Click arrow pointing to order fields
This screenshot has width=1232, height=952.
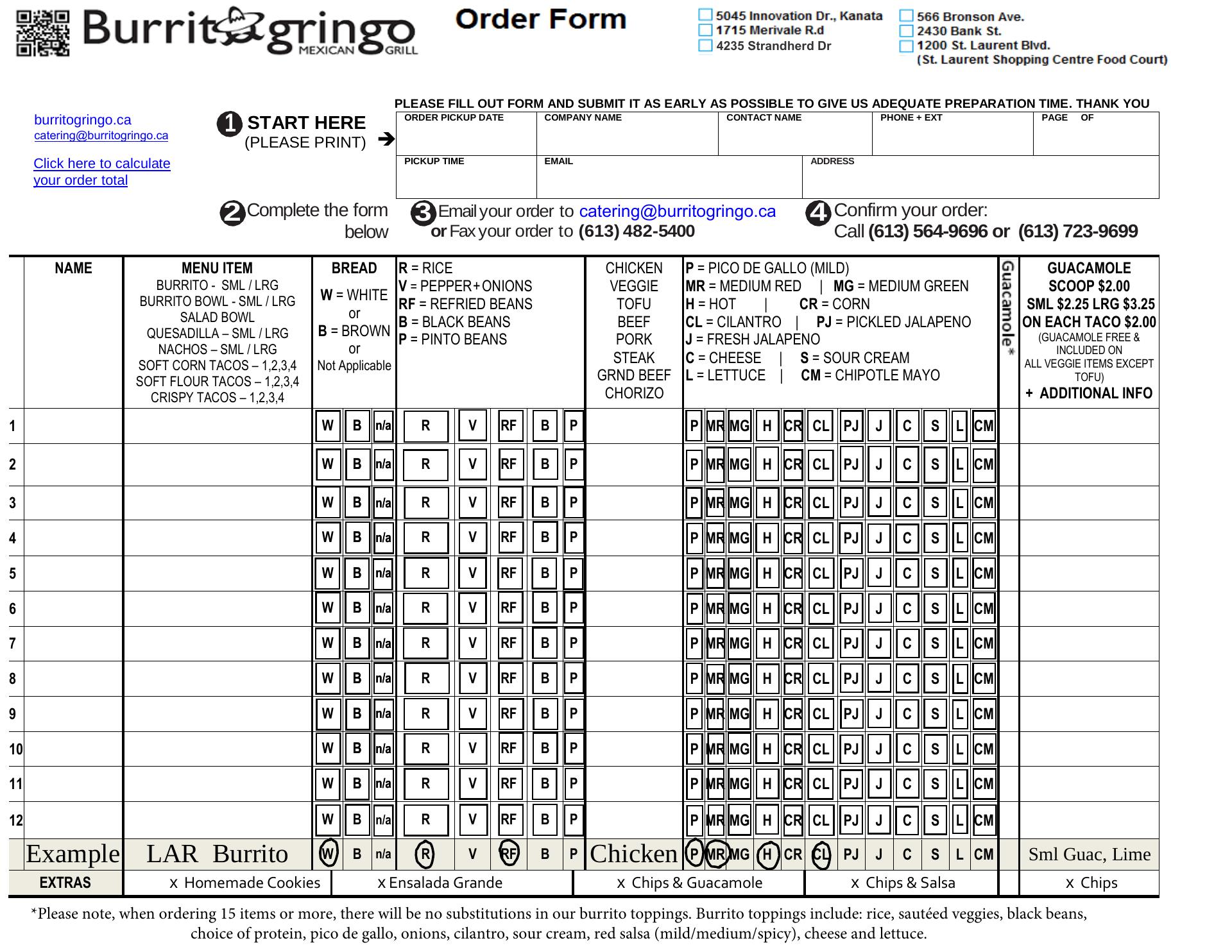tap(386, 139)
